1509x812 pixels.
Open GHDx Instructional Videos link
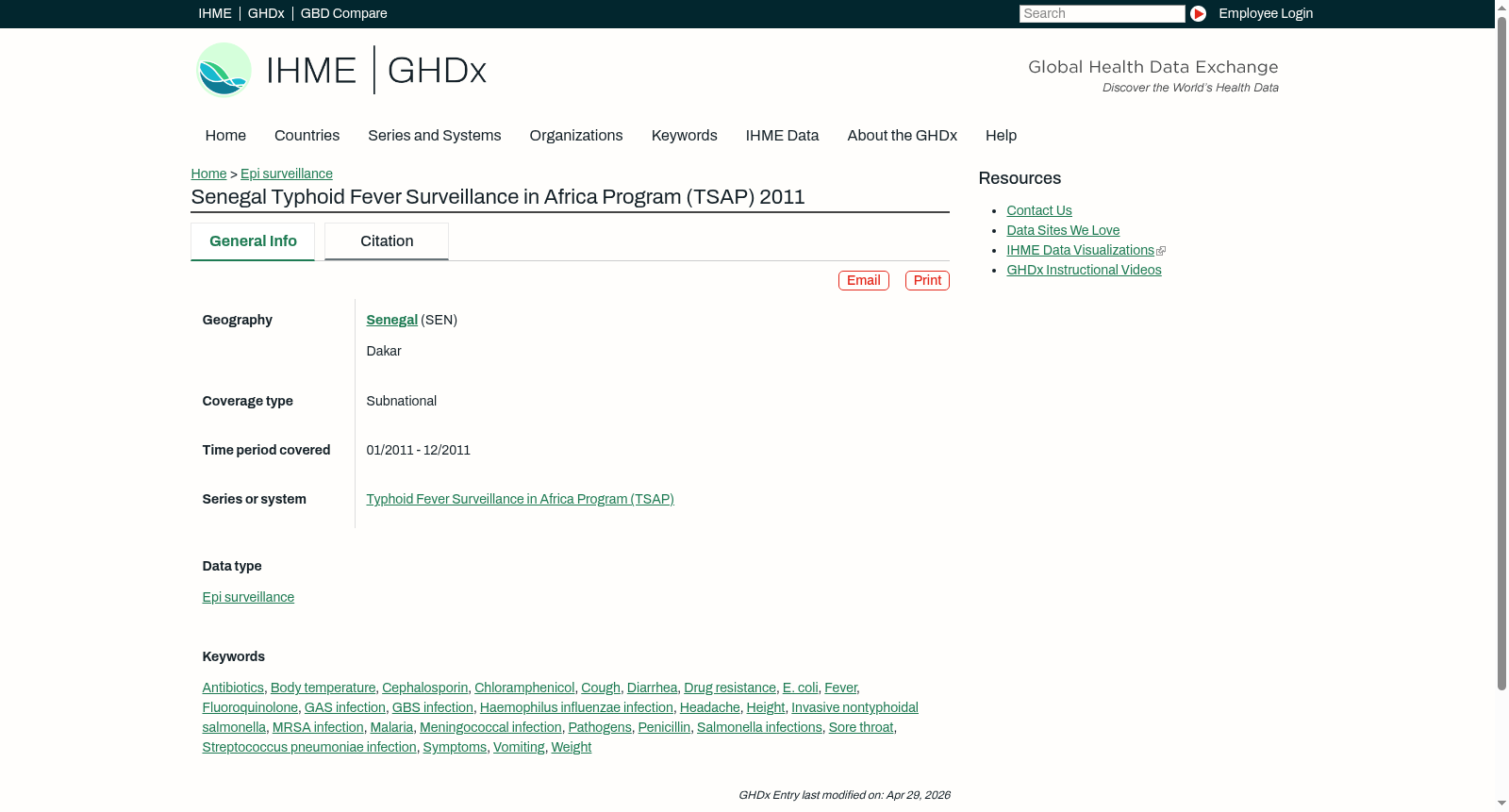(x=1084, y=270)
